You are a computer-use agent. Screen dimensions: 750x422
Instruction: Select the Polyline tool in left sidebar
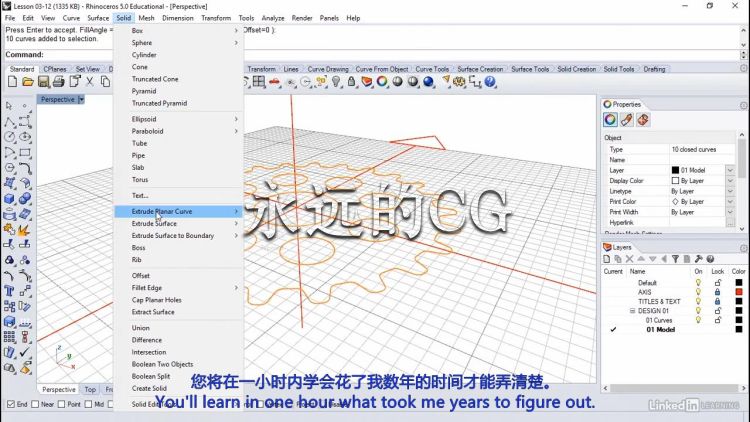[9, 122]
